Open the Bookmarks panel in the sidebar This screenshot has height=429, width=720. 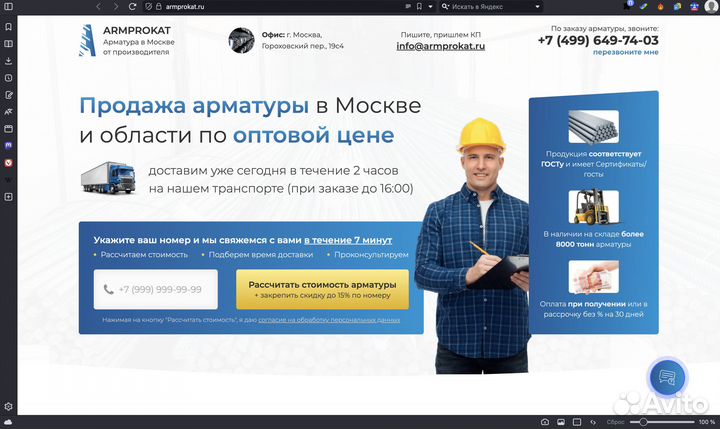tap(8, 27)
